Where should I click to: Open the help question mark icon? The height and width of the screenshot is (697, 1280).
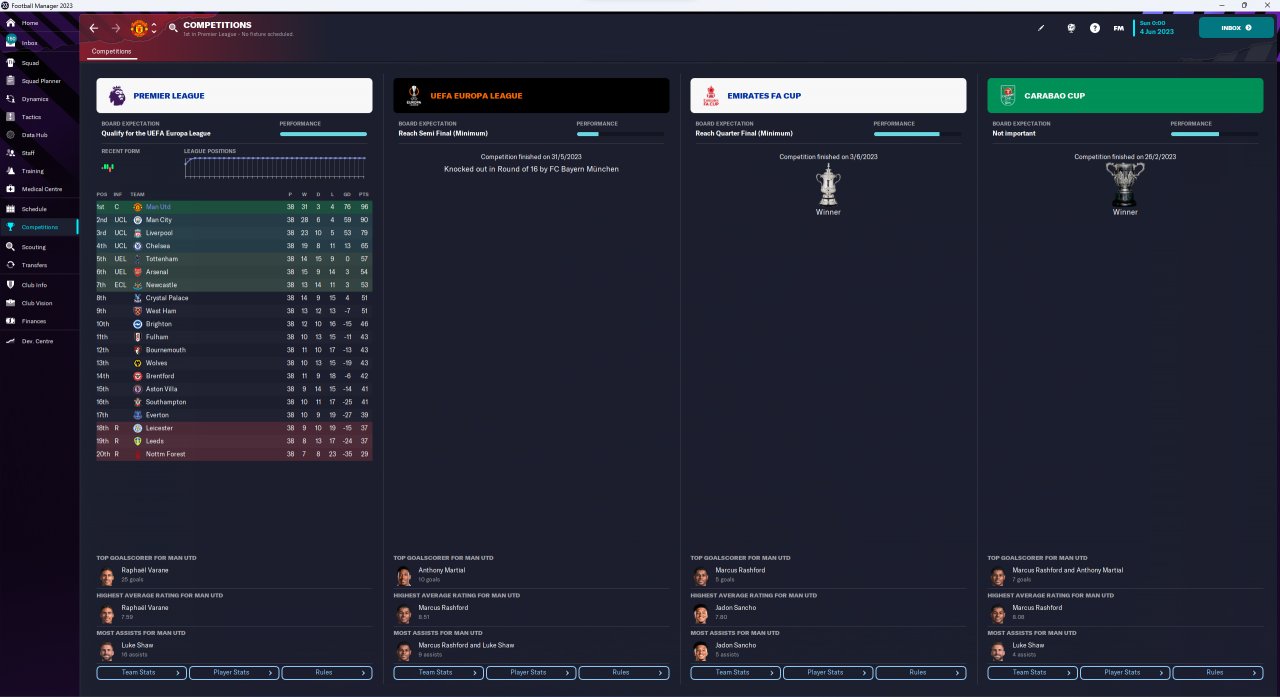[x=1095, y=28]
